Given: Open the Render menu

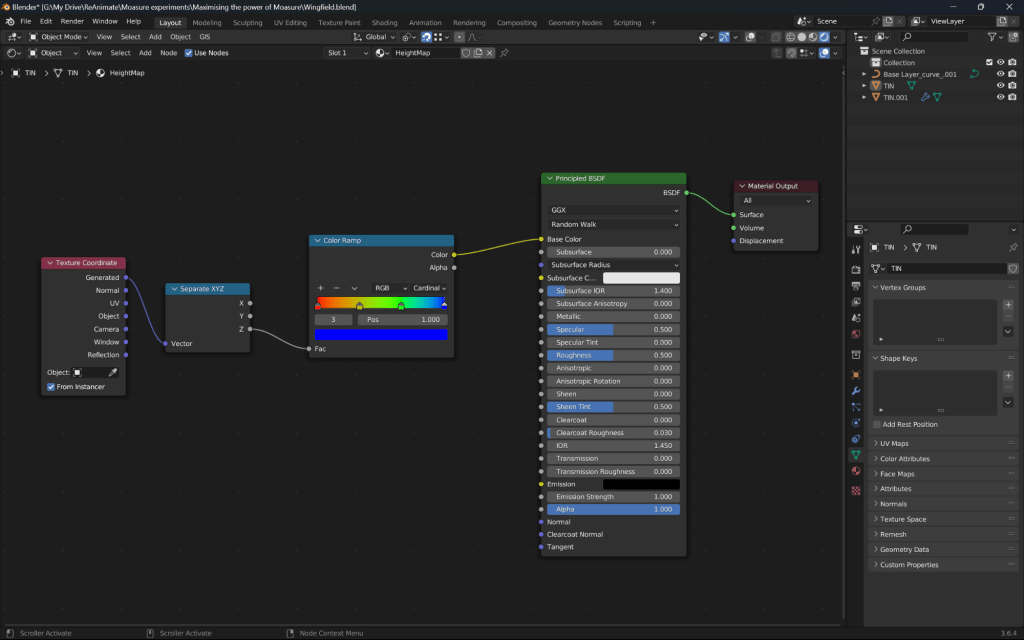Looking at the screenshot, I should point(72,21).
